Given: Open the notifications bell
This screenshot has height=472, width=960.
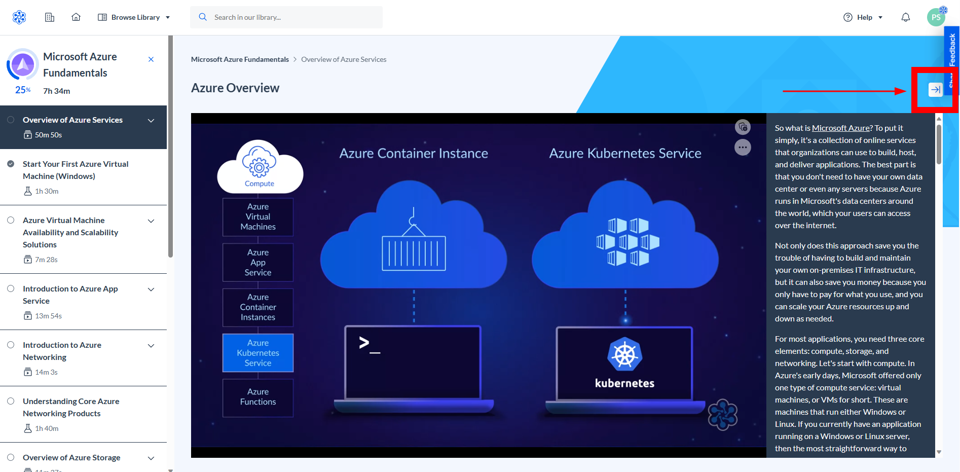Looking at the screenshot, I should pyautogui.click(x=906, y=17).
